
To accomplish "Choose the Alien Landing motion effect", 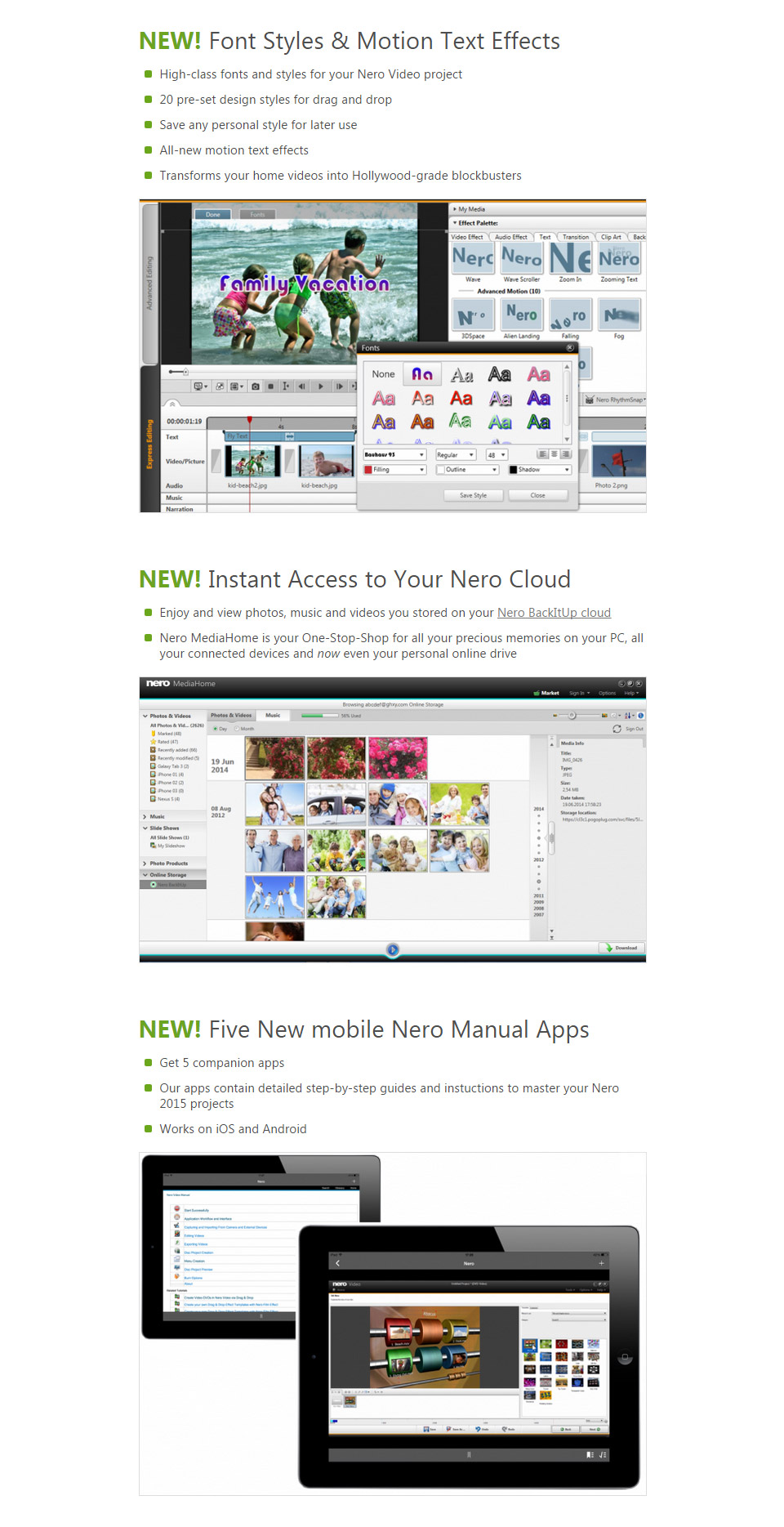I will pos(522,315).
